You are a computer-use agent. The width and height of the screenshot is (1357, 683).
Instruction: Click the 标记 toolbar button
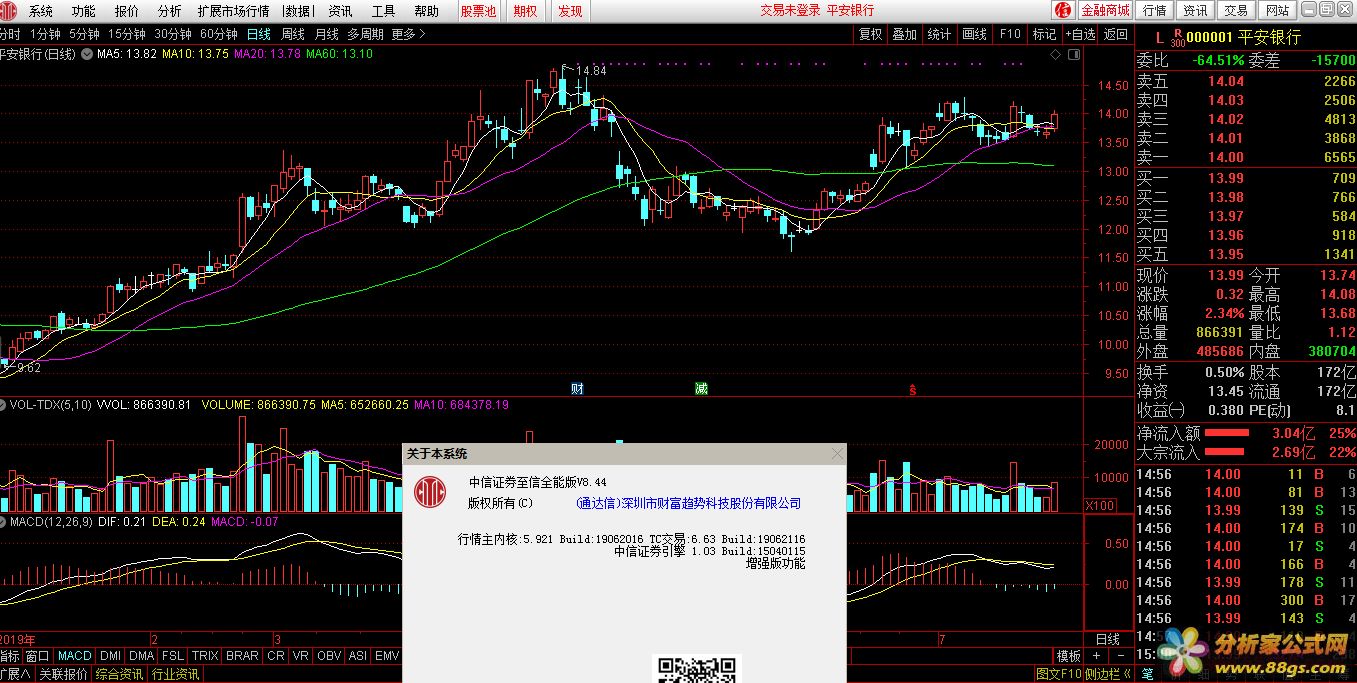pos(1045,34)
